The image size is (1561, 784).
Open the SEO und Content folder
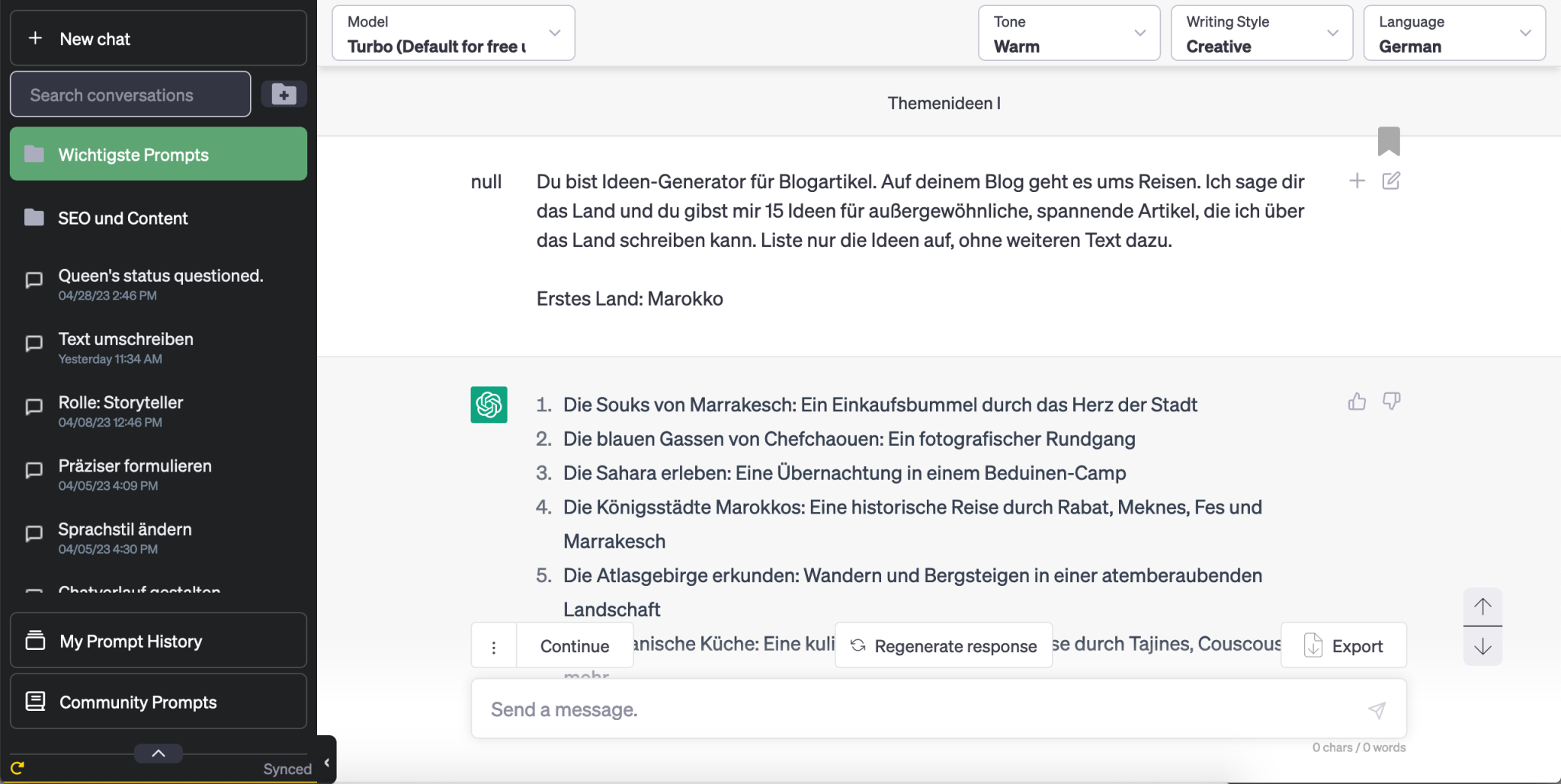[122, 218]
